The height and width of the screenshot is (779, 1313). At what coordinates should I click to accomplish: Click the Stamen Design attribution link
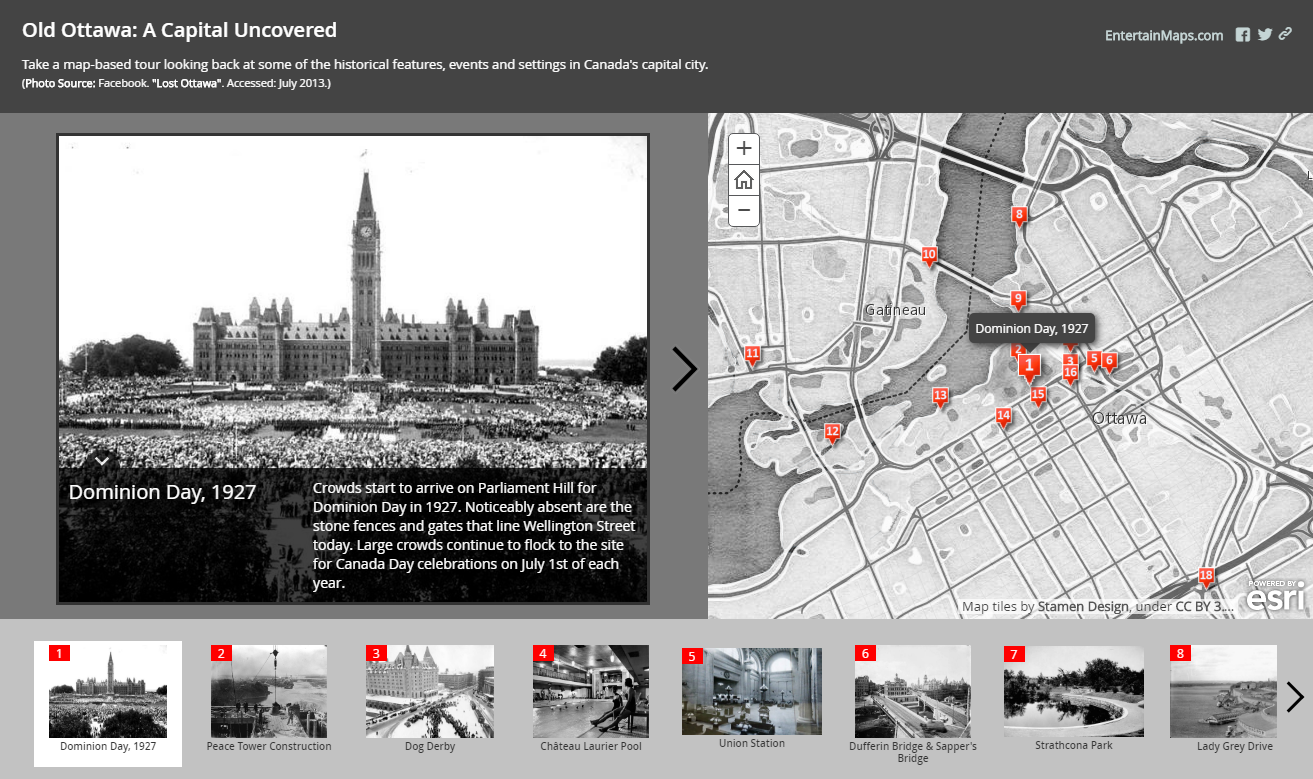point(1083,606)
